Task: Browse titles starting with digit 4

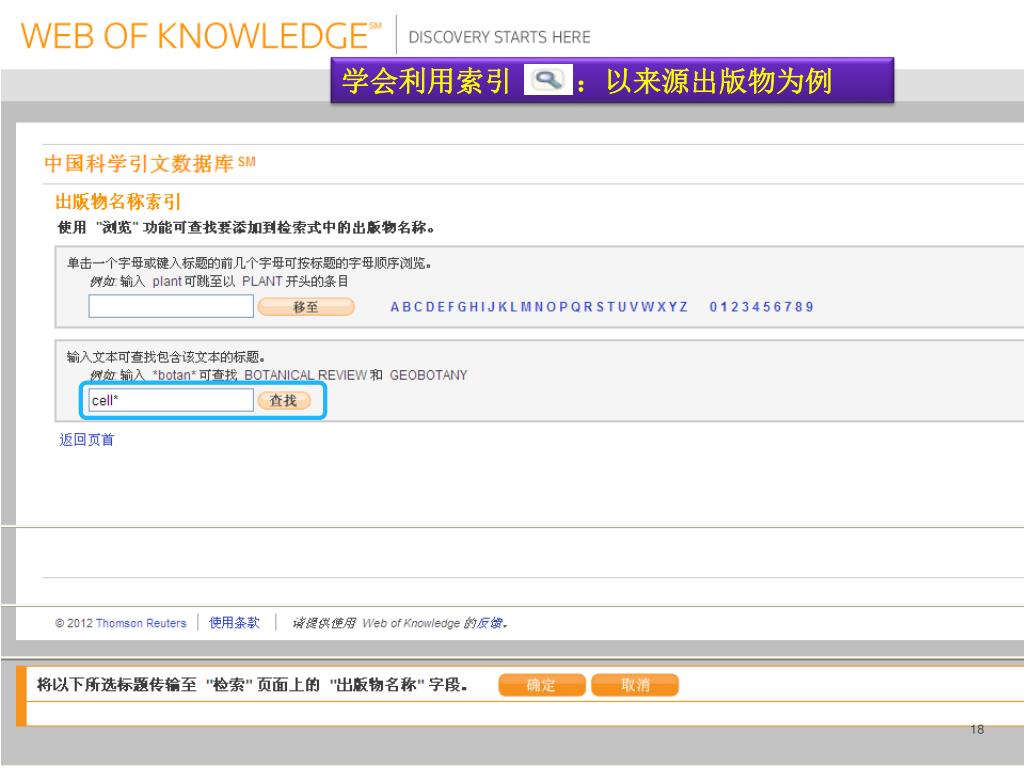Action: [x=756, y=307]
